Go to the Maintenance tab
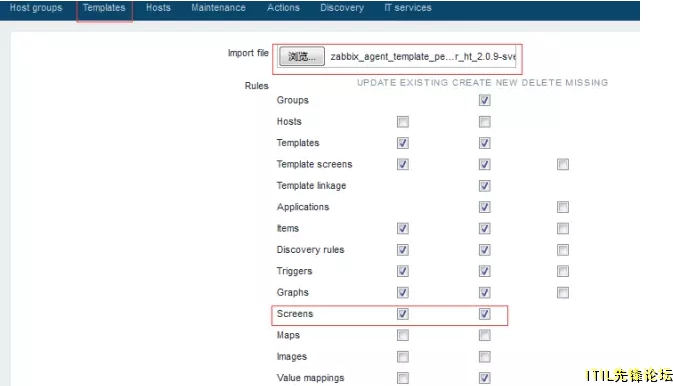 (218, 8)
